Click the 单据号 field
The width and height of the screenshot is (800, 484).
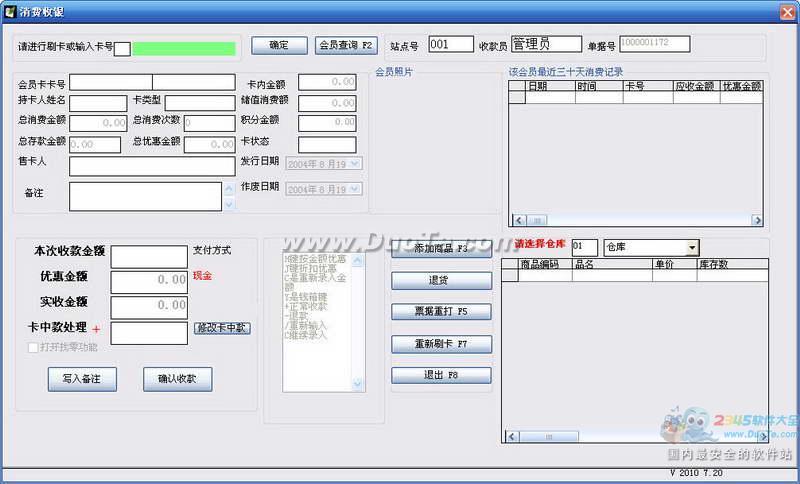click(655, 44)
